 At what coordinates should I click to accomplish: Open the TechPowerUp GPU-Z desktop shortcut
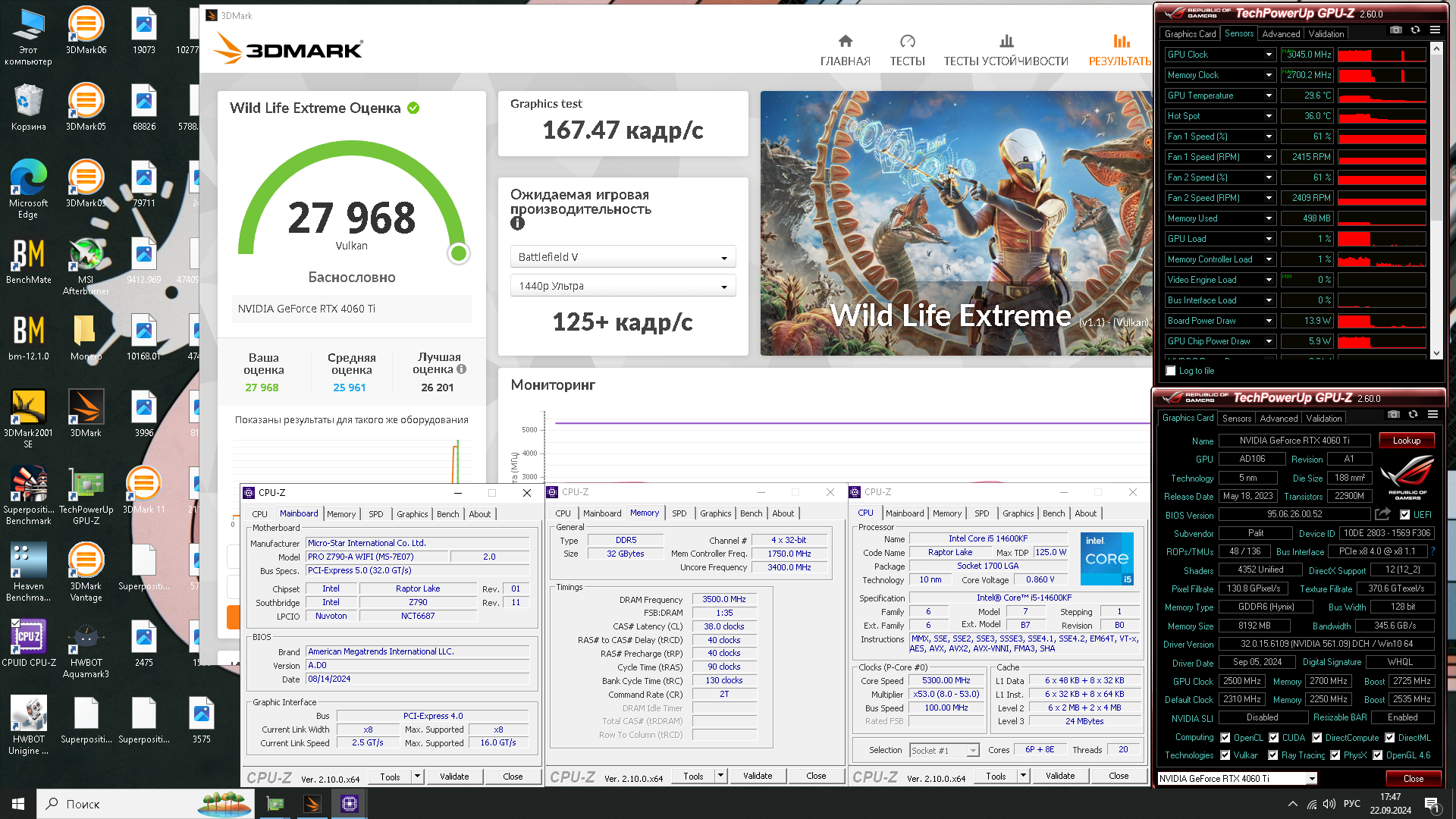(x=86, y=496)
